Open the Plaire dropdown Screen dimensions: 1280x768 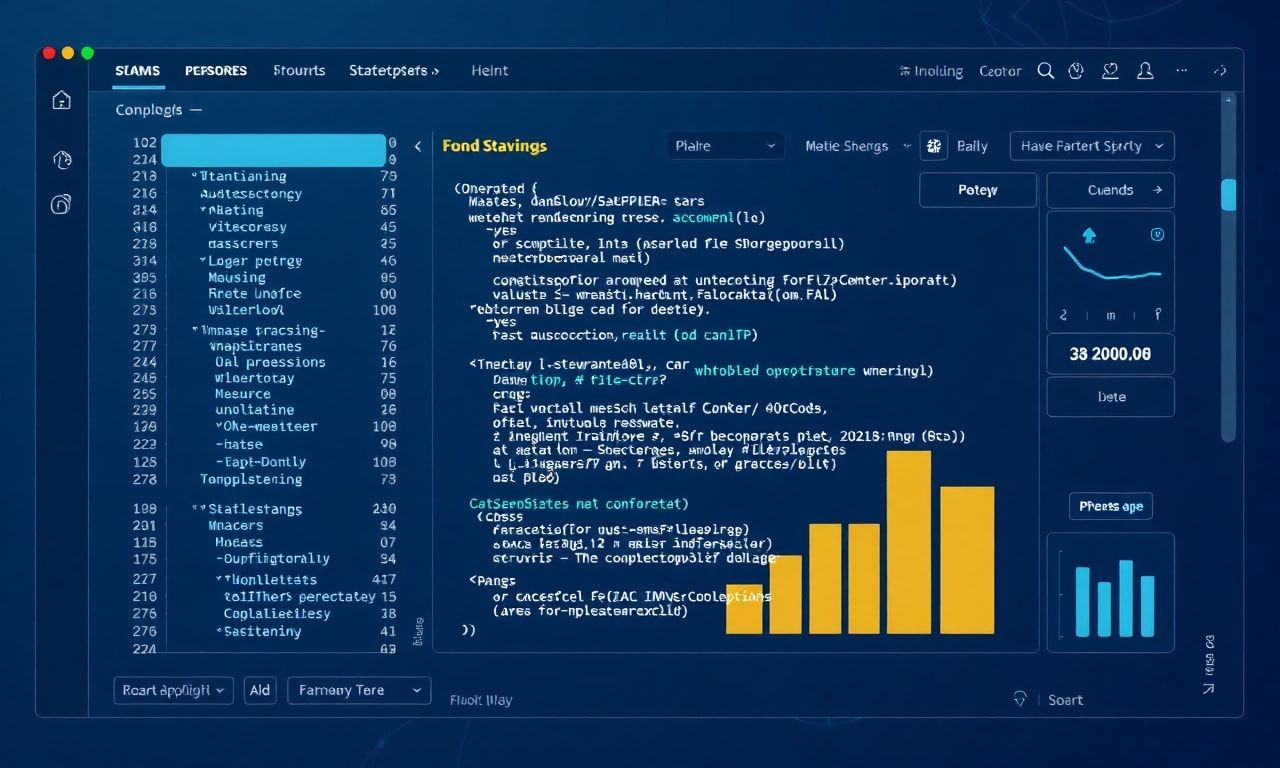725,146
